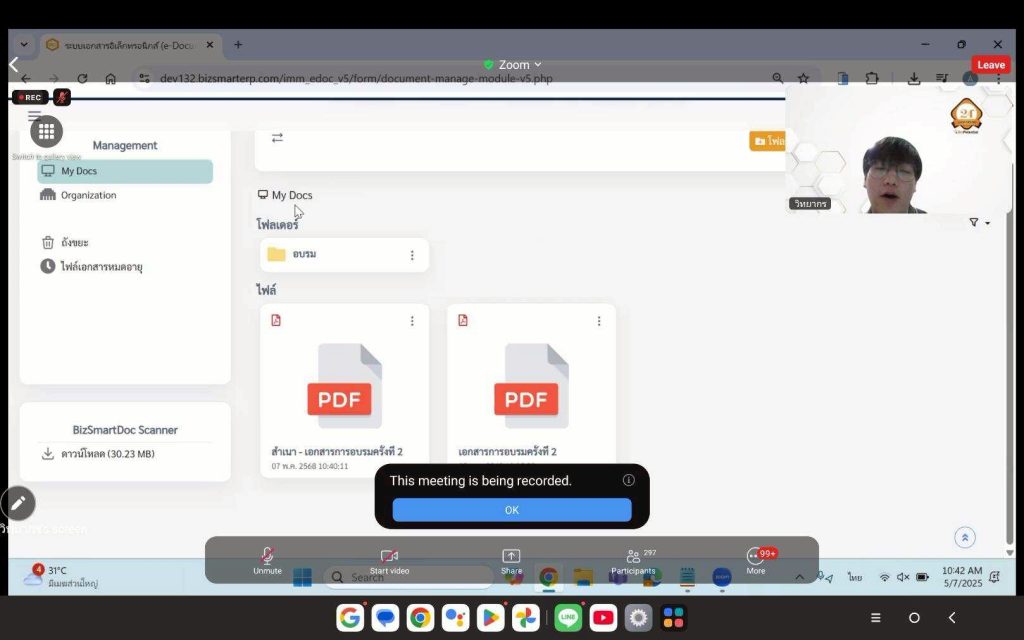Open the Participants list
This screenshot has width=1024, height=640.
(x=633, y=559)
